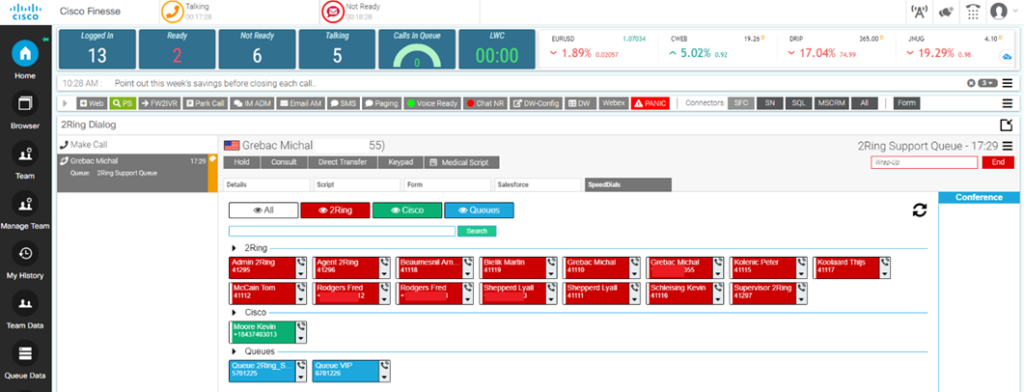Open the Team sidebar icon
The image size is (1024, 392).
[x=25, y=154]
